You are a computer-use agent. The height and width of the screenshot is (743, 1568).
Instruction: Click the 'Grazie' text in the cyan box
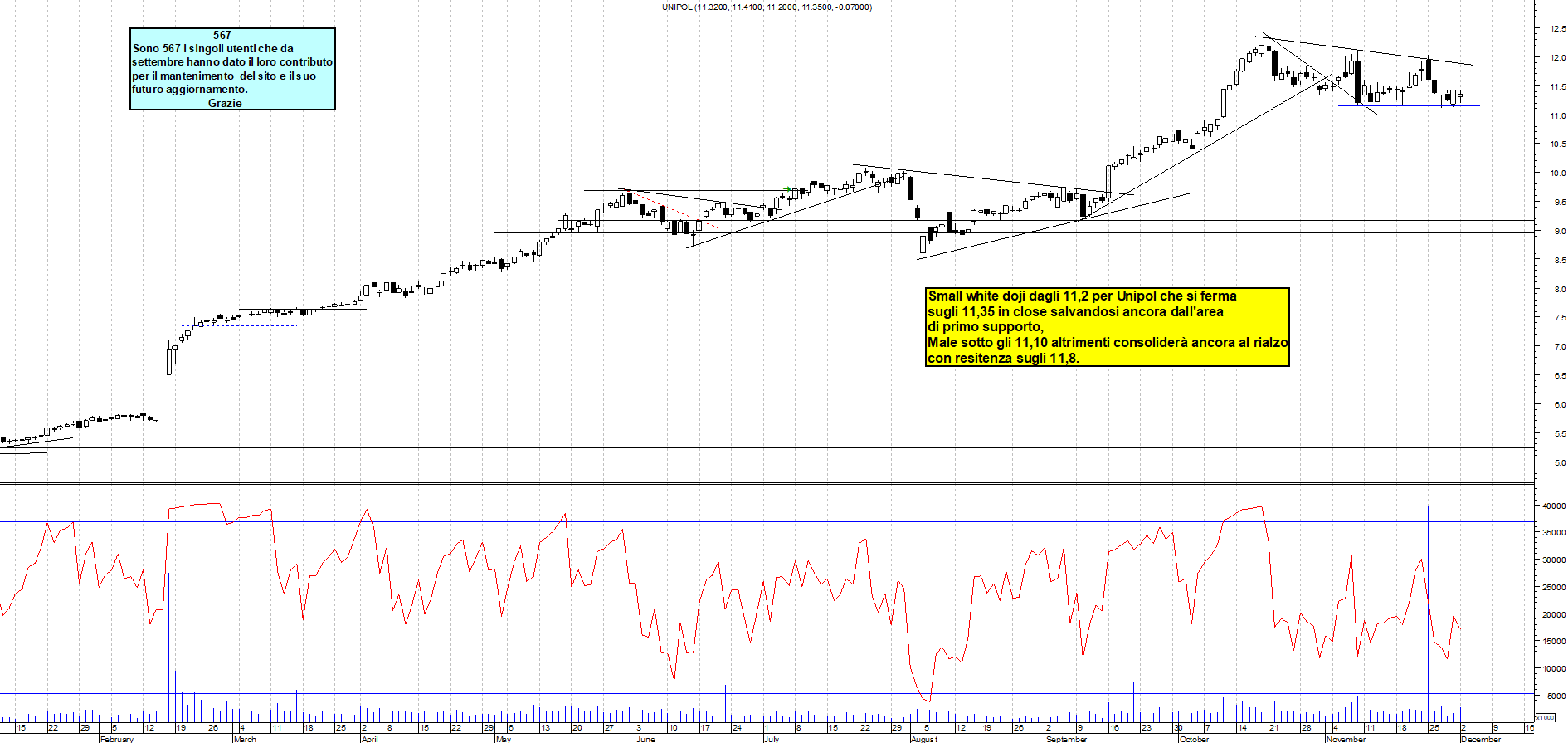click(x=225, y=103)
